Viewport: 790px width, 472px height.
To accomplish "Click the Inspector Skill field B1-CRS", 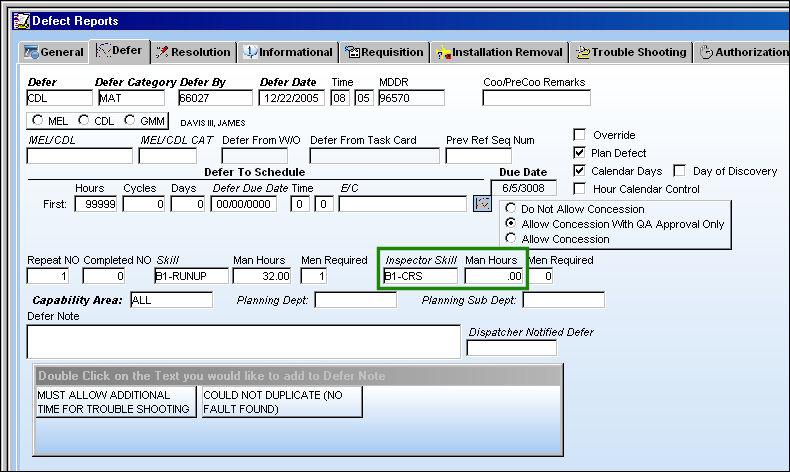I will click(x=421, y=276).
